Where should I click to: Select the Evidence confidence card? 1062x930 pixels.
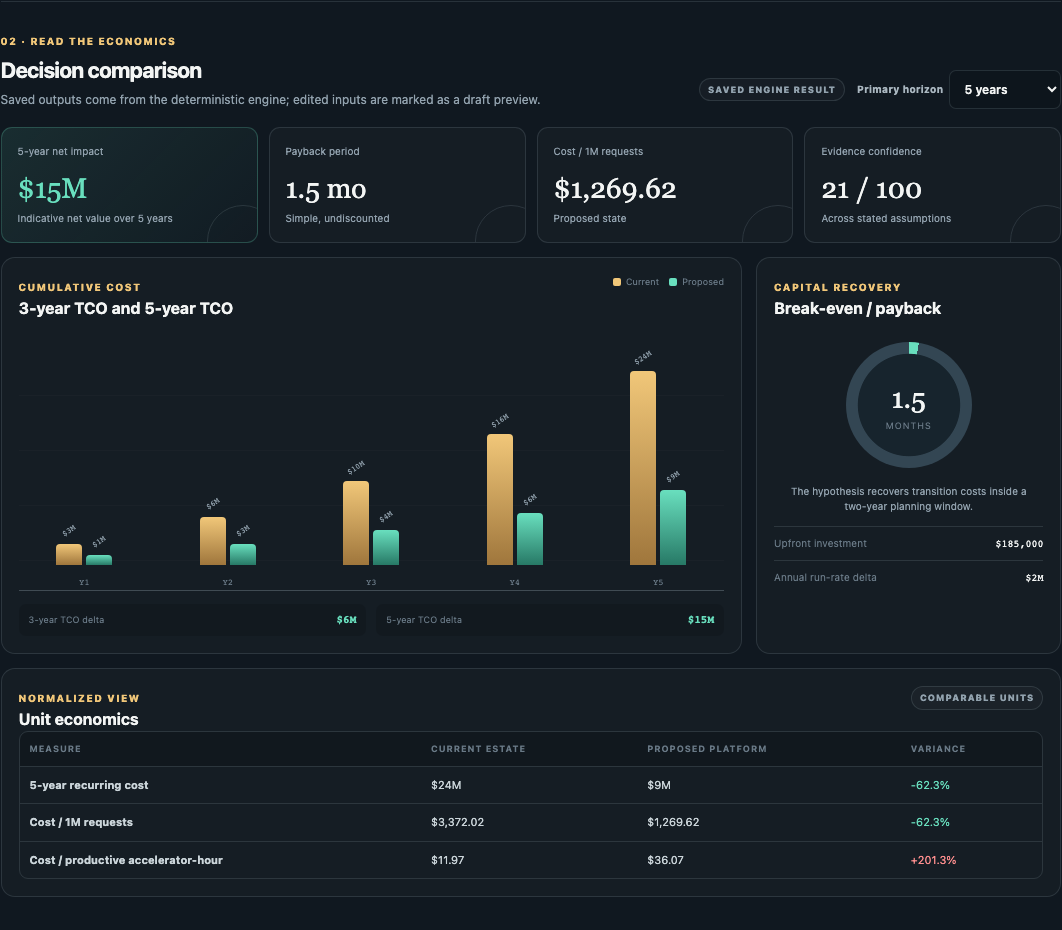932,185
